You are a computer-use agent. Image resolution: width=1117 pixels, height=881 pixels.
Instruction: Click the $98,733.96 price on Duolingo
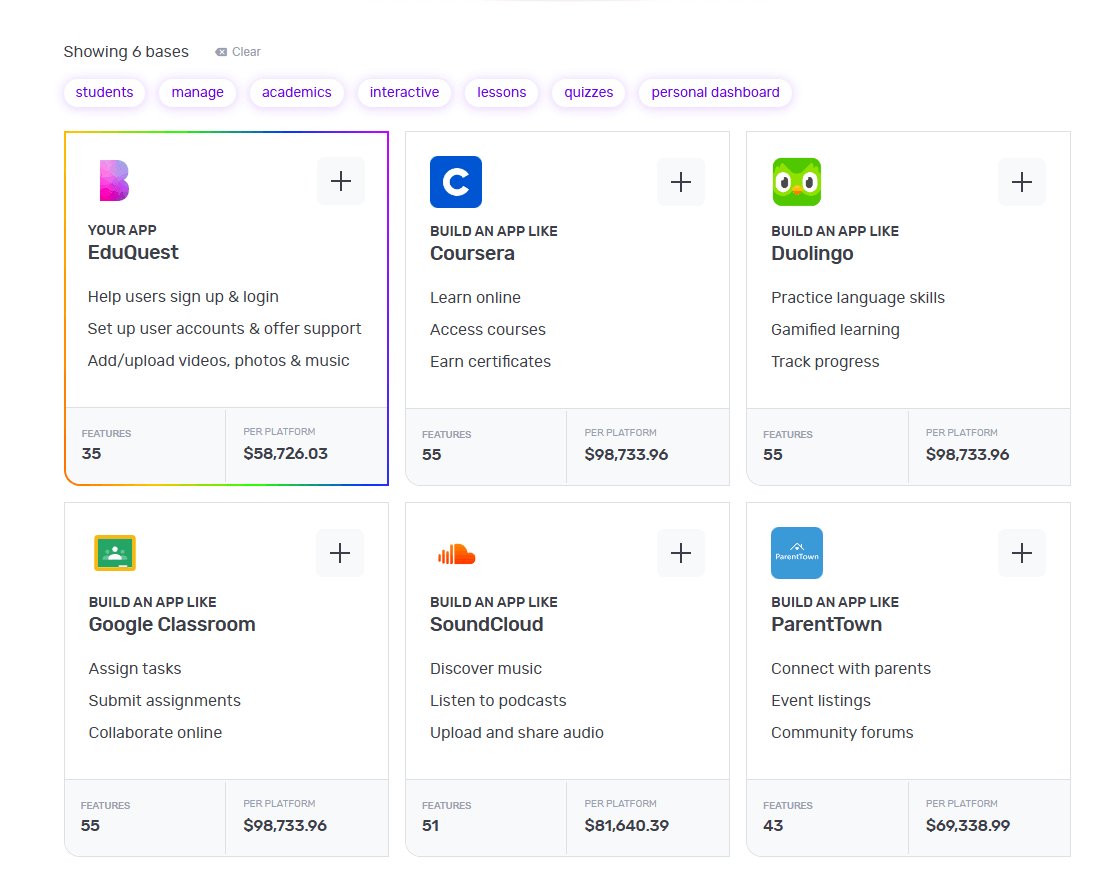click(967, 454)
